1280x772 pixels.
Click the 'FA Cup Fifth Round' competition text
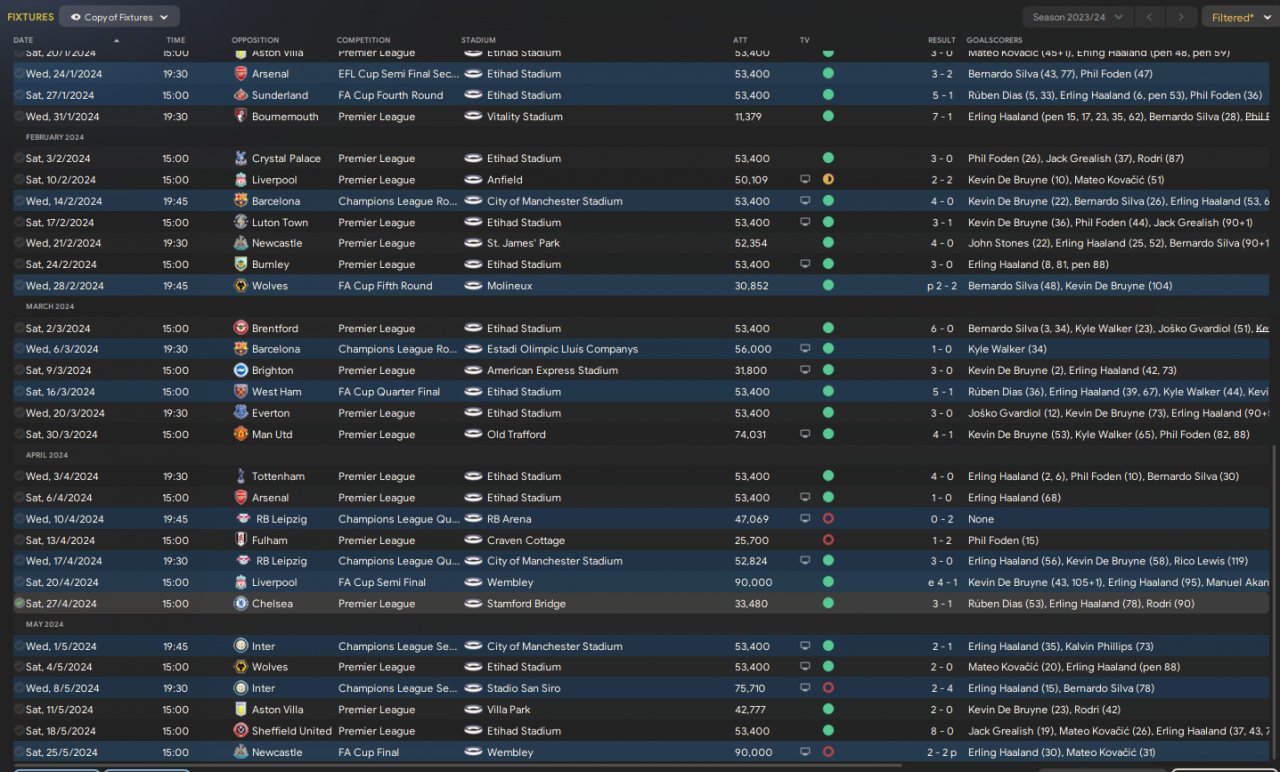(x=385, y=286)
